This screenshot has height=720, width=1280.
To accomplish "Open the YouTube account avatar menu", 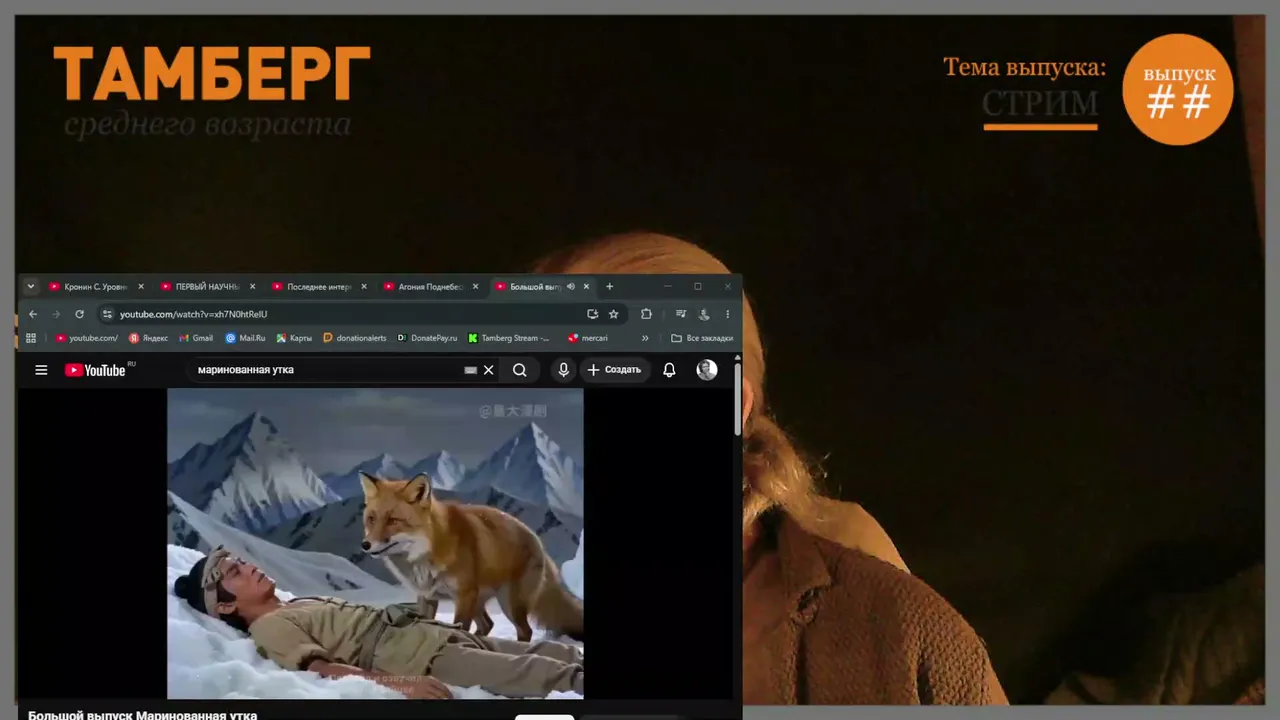I will [707, 370].
